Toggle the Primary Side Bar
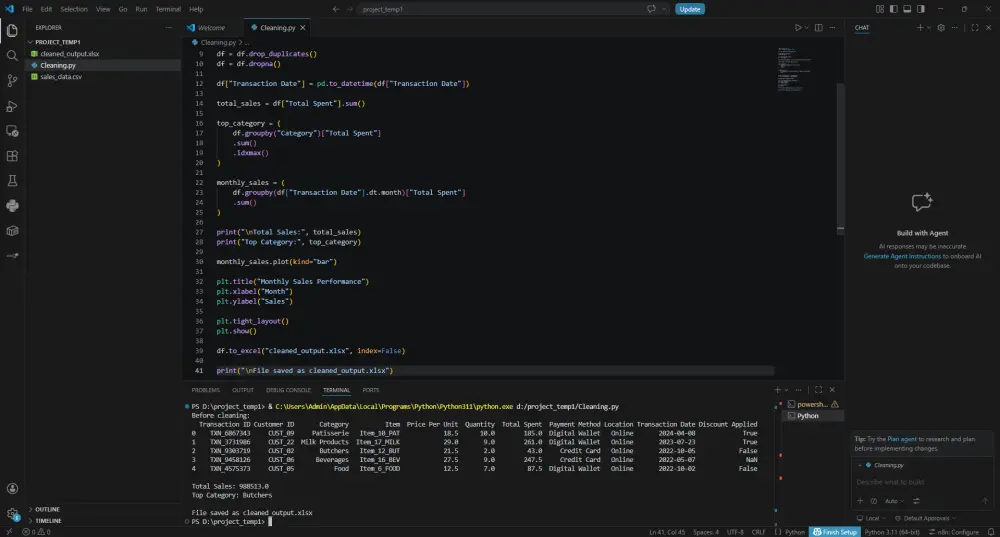This screenshot has height=537, width=1000. (x=893, y=9)
